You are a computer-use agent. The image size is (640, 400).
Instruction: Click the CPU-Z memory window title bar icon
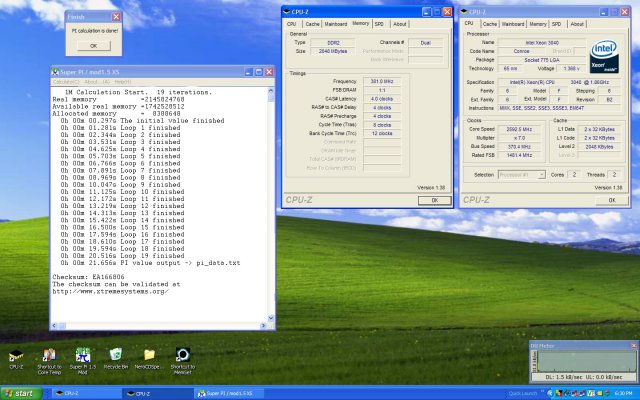click(x=287, y=12)
